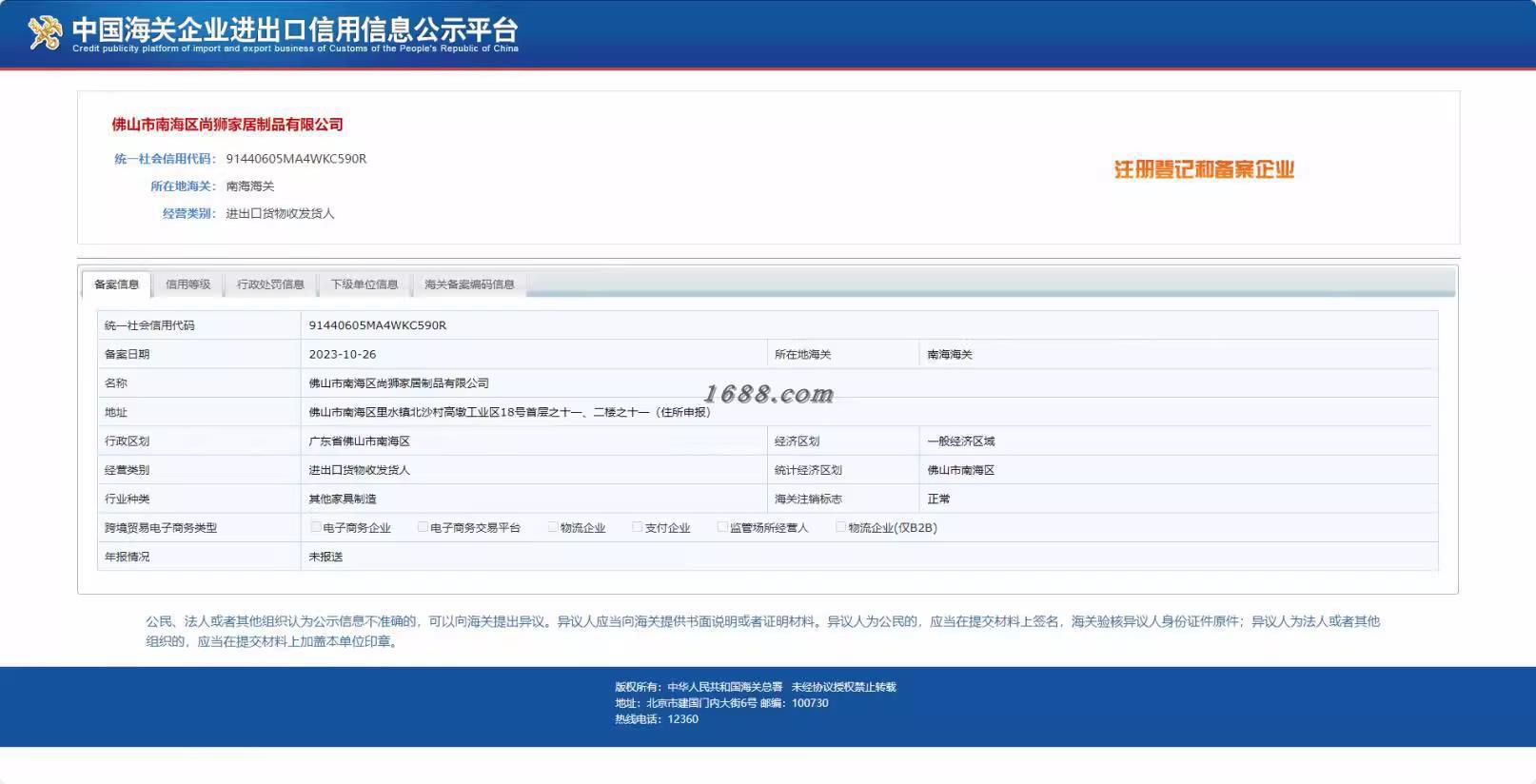Enable the 支付企业 checkbox

click(638, 527)
